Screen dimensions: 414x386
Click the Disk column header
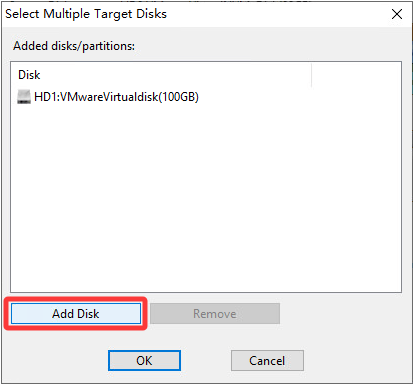coord(29,75)
